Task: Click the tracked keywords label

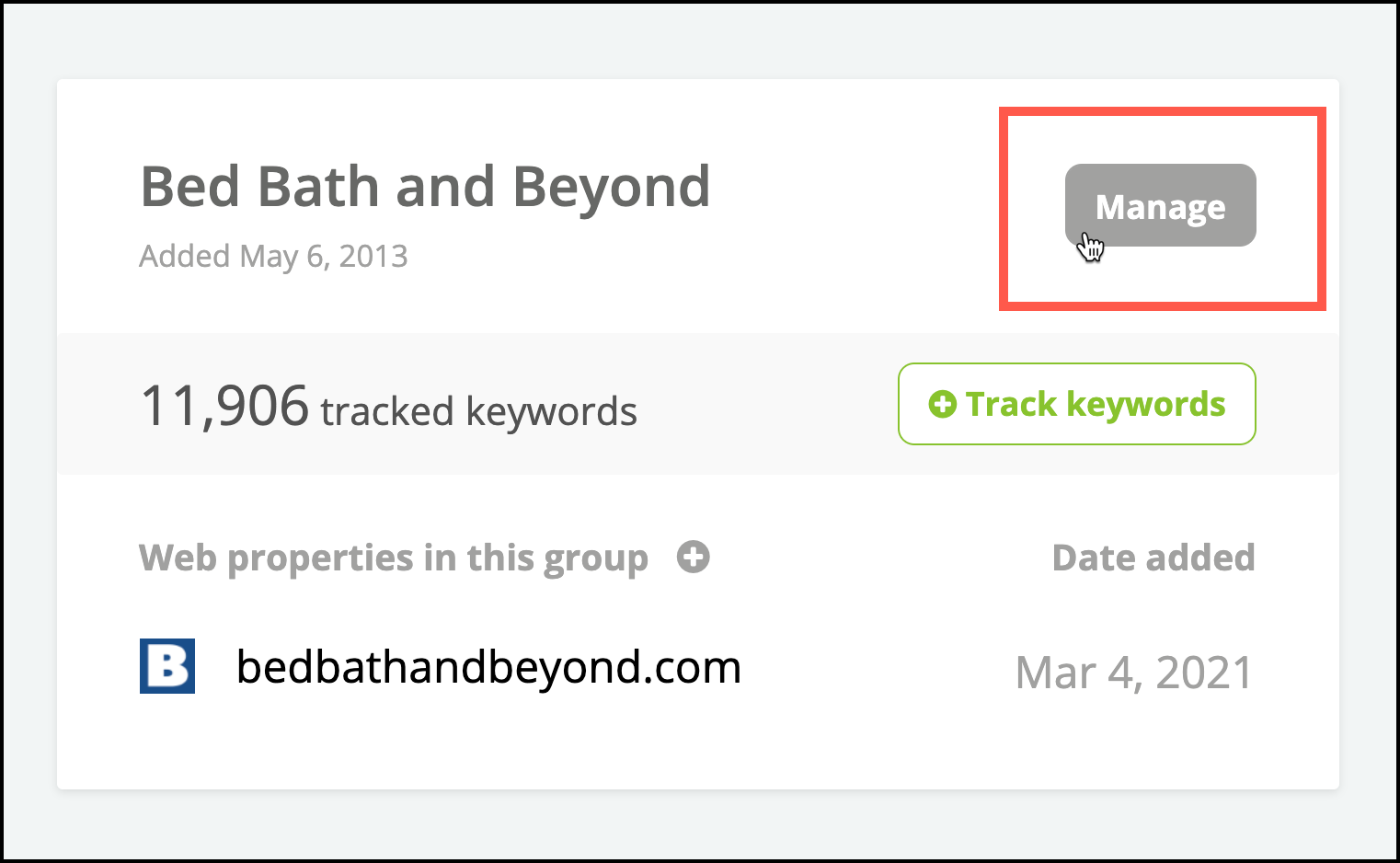Action: click(x=478, y=411)
